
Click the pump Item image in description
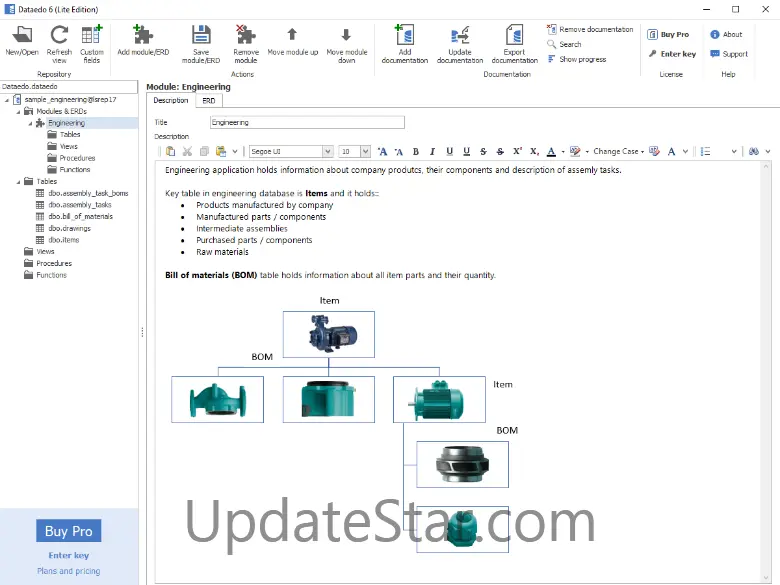[329, 334]
